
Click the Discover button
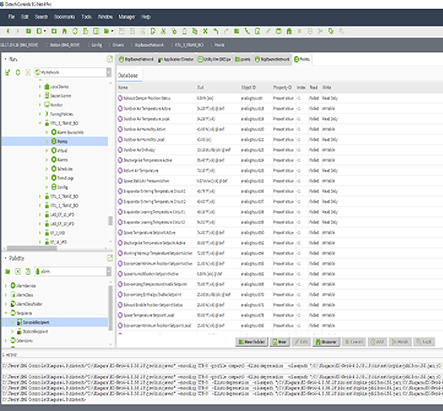(x=326, y=342)
